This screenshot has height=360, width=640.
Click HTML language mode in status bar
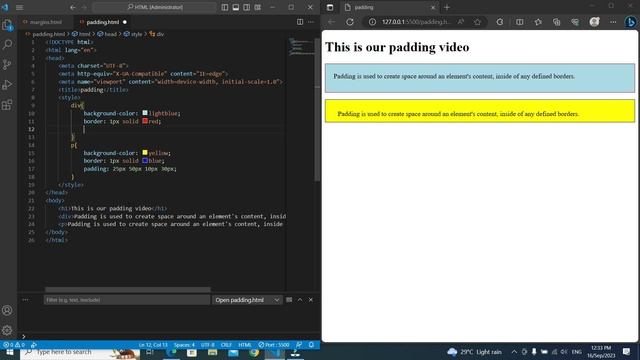pyautogui.click(x=245, y=345)
